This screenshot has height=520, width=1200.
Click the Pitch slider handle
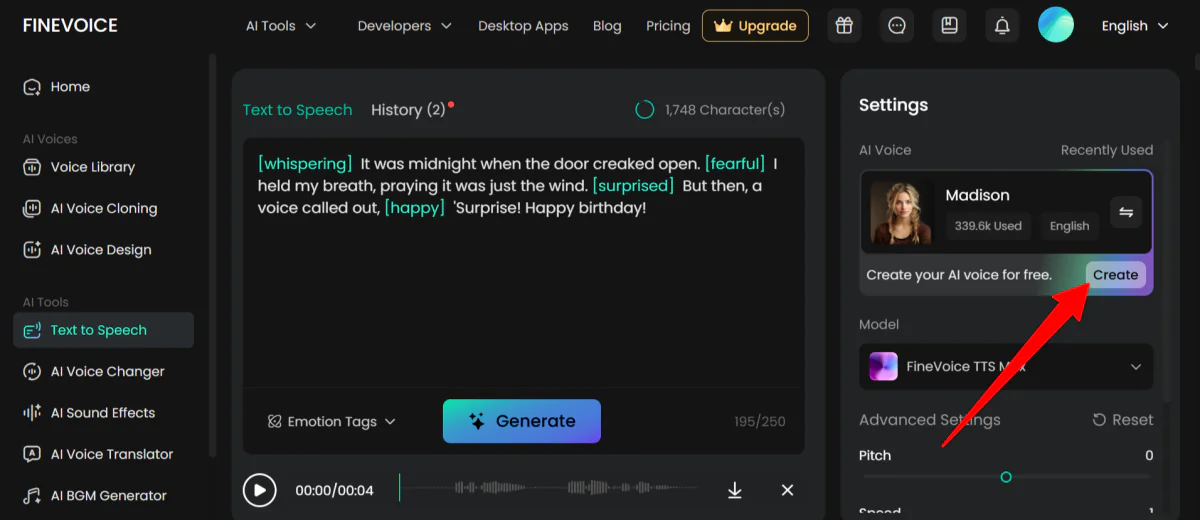coord(1006,477)
